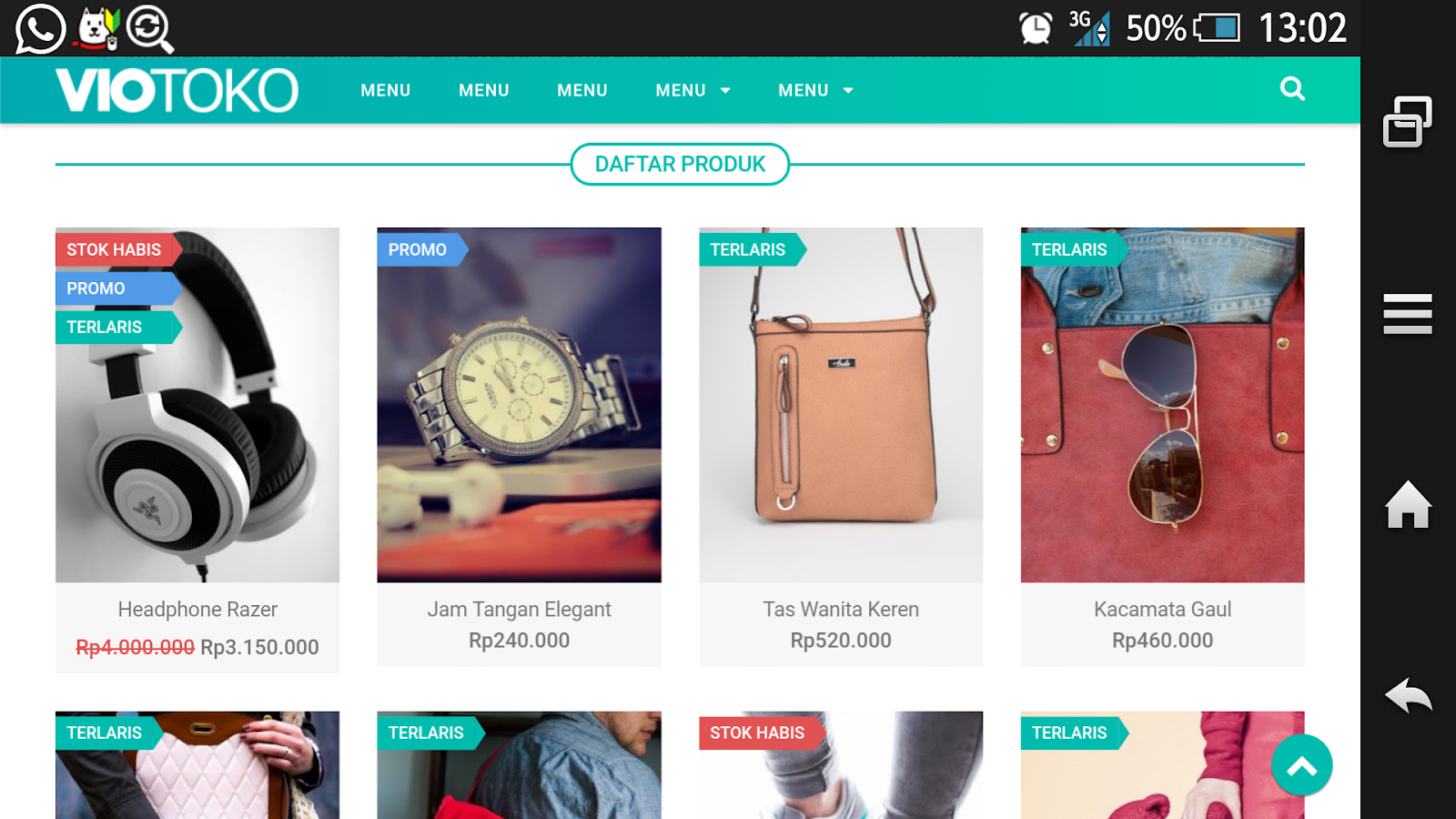Screen dimensions: 1456x819
Task: Click the STOK HABIS badge on Headphone Razer
Action: point(119,249)
